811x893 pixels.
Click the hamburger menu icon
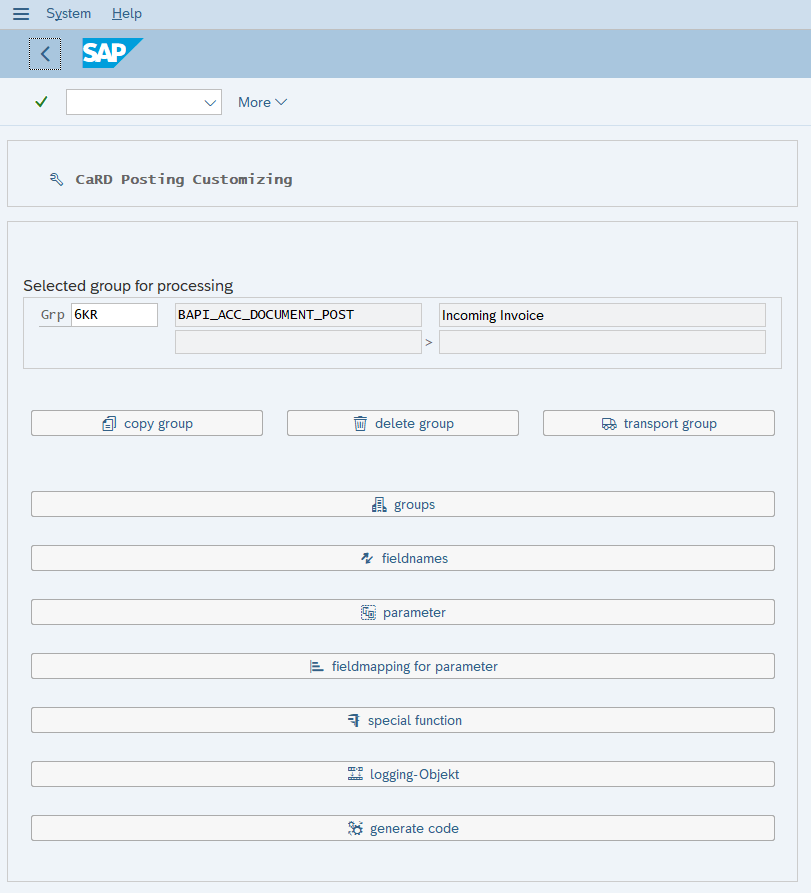pos(21,14)
